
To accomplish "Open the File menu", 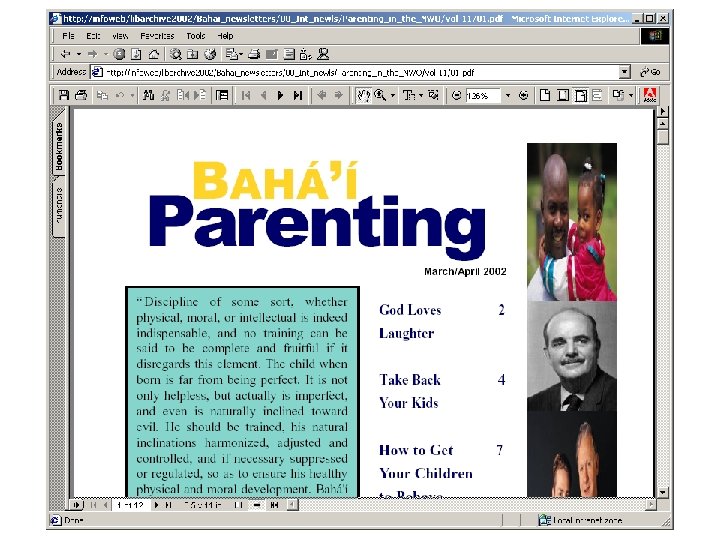I will 68,36.
